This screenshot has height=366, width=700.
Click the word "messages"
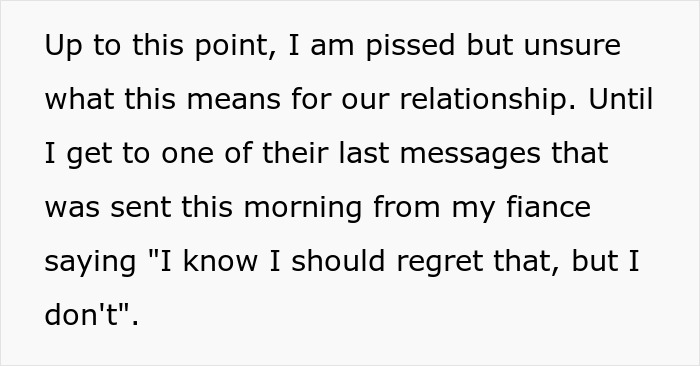click(470, 154)
